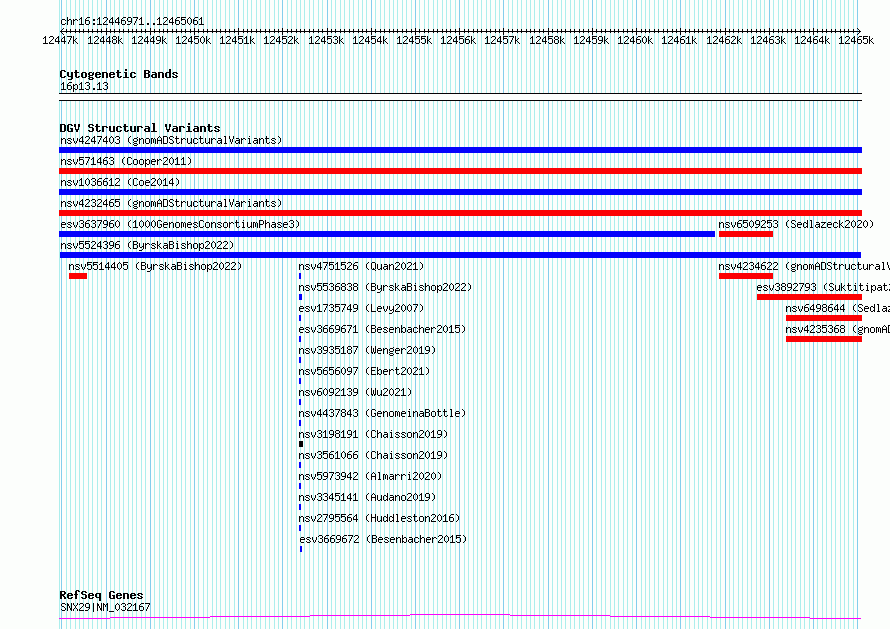
Task: Open nsv3561066 (Chaisson2019) label
Action: (x=373, y=455)
